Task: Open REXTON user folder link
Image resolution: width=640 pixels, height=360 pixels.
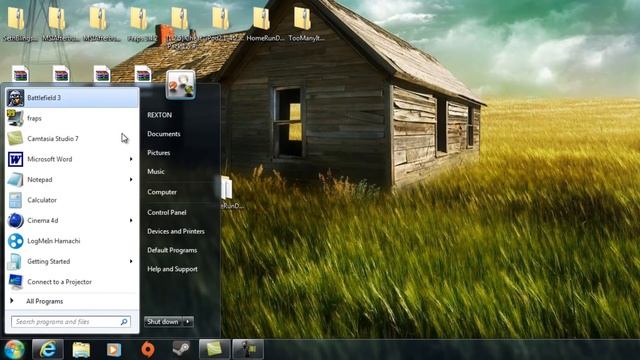Action: (160, 115)
